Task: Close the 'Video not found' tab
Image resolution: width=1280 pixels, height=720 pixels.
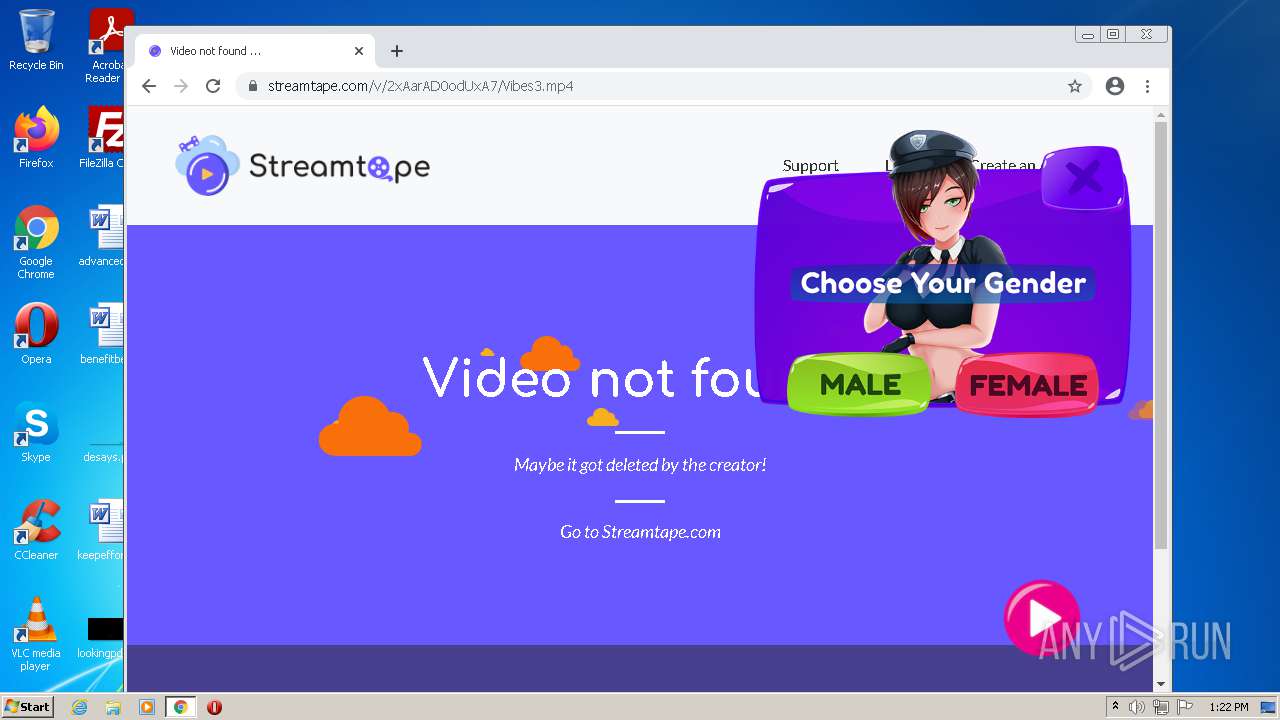Action: (359, 51)
